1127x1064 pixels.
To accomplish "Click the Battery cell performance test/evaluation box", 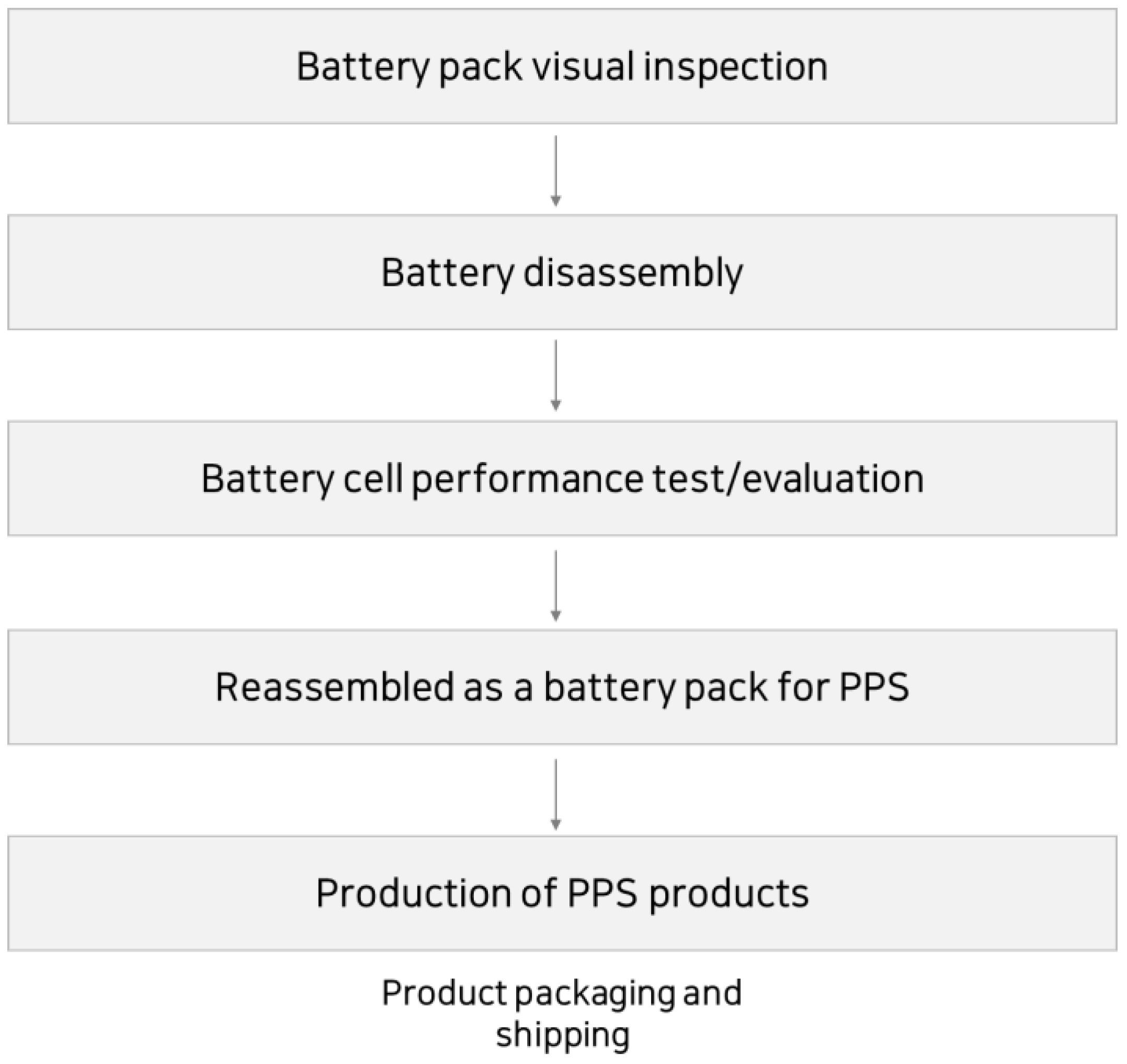I will tap(561, 478).
